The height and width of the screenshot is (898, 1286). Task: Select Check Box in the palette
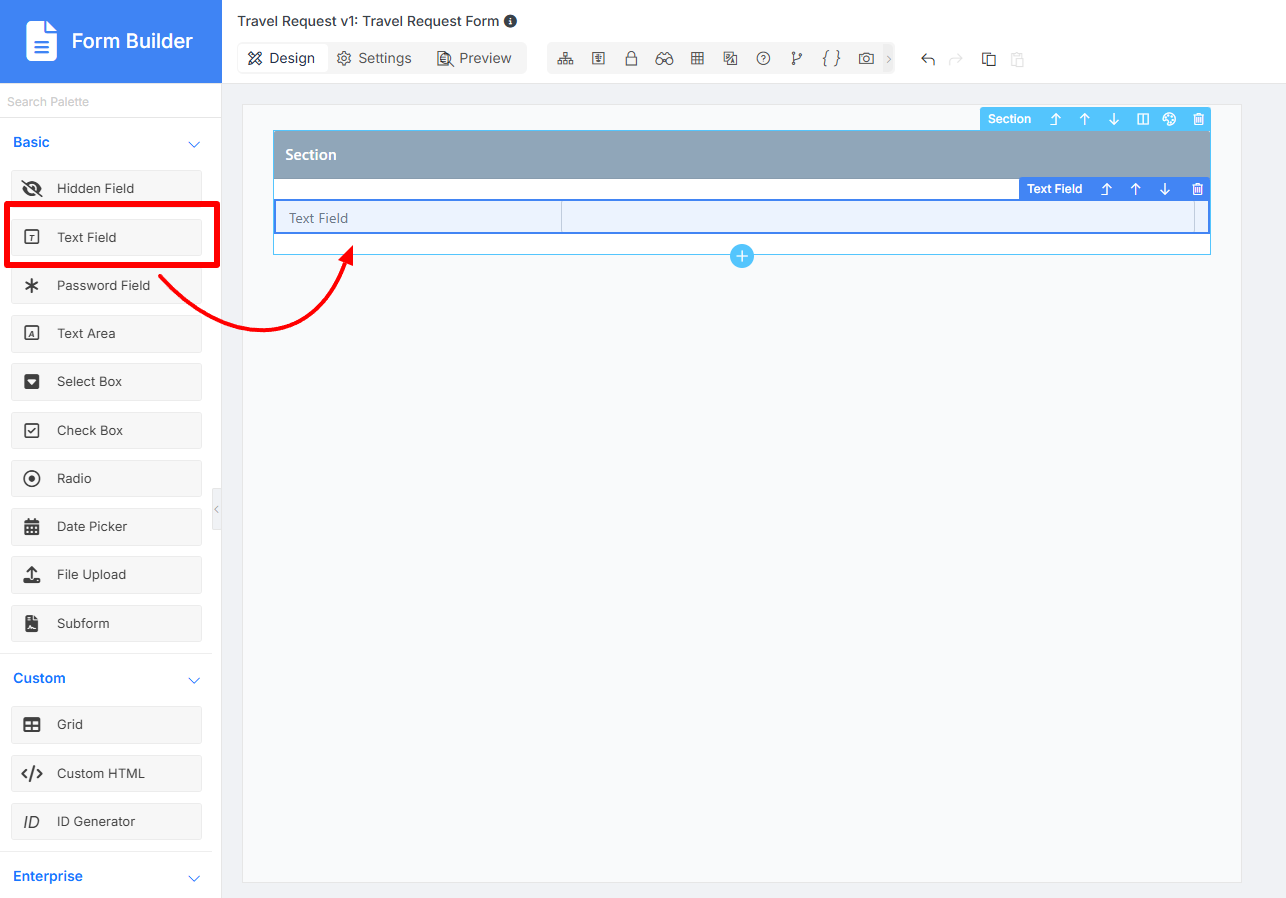[106, 430]
